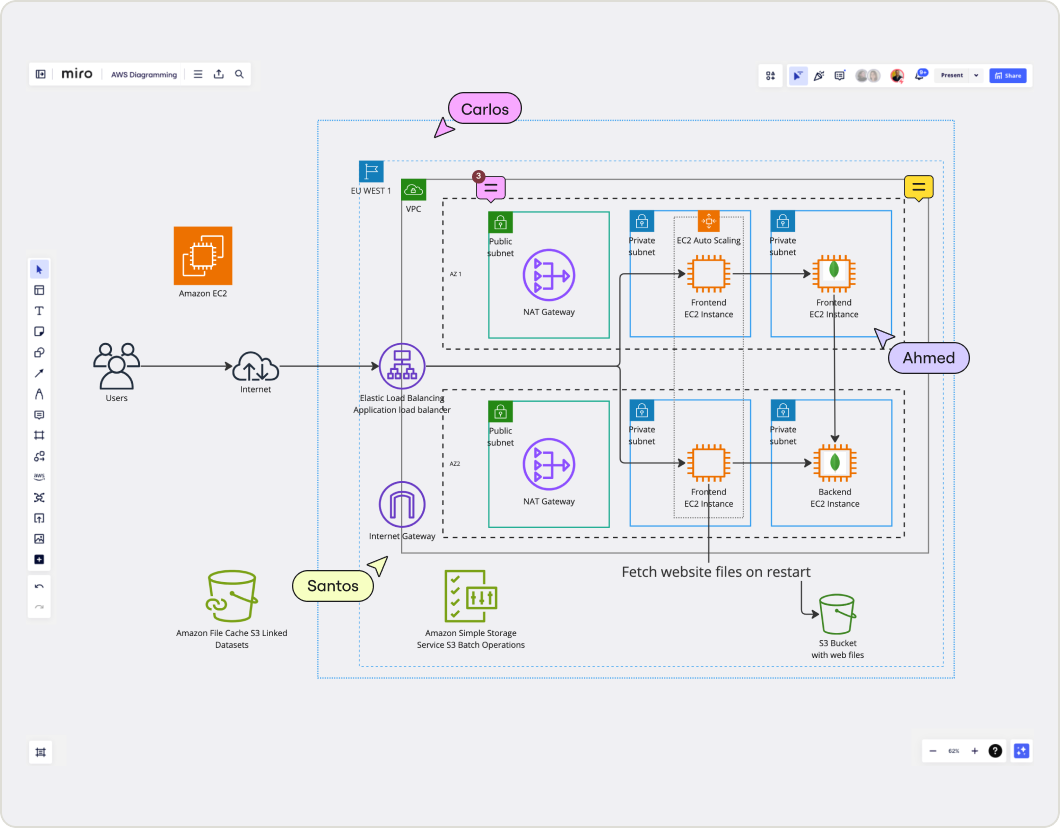Screen dimensions: 1060x828
Task: Open the reactions party popper icon
Action: [x=819, y=76]
